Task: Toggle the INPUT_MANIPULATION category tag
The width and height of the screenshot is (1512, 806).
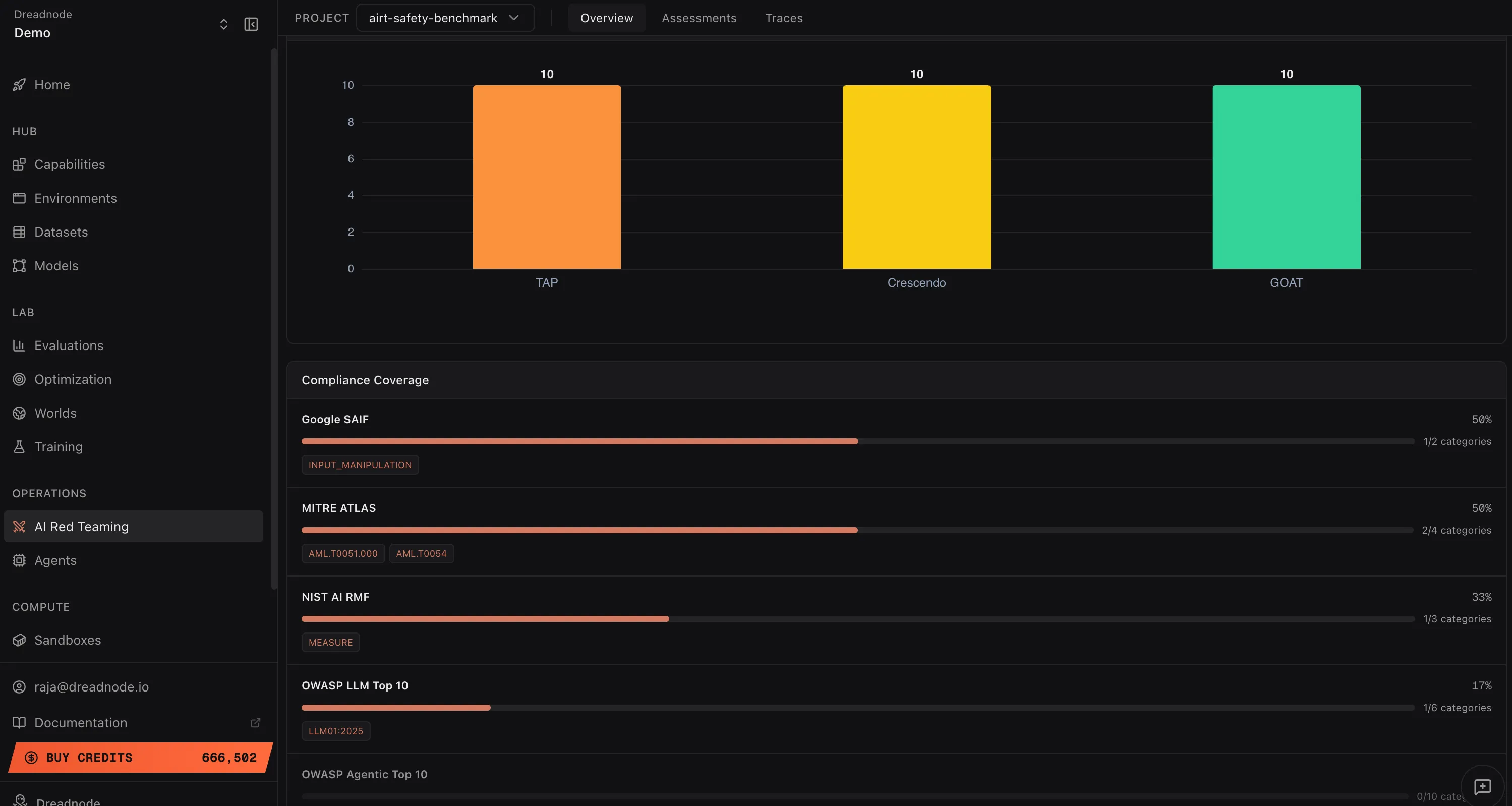Action: coord(360,465)
